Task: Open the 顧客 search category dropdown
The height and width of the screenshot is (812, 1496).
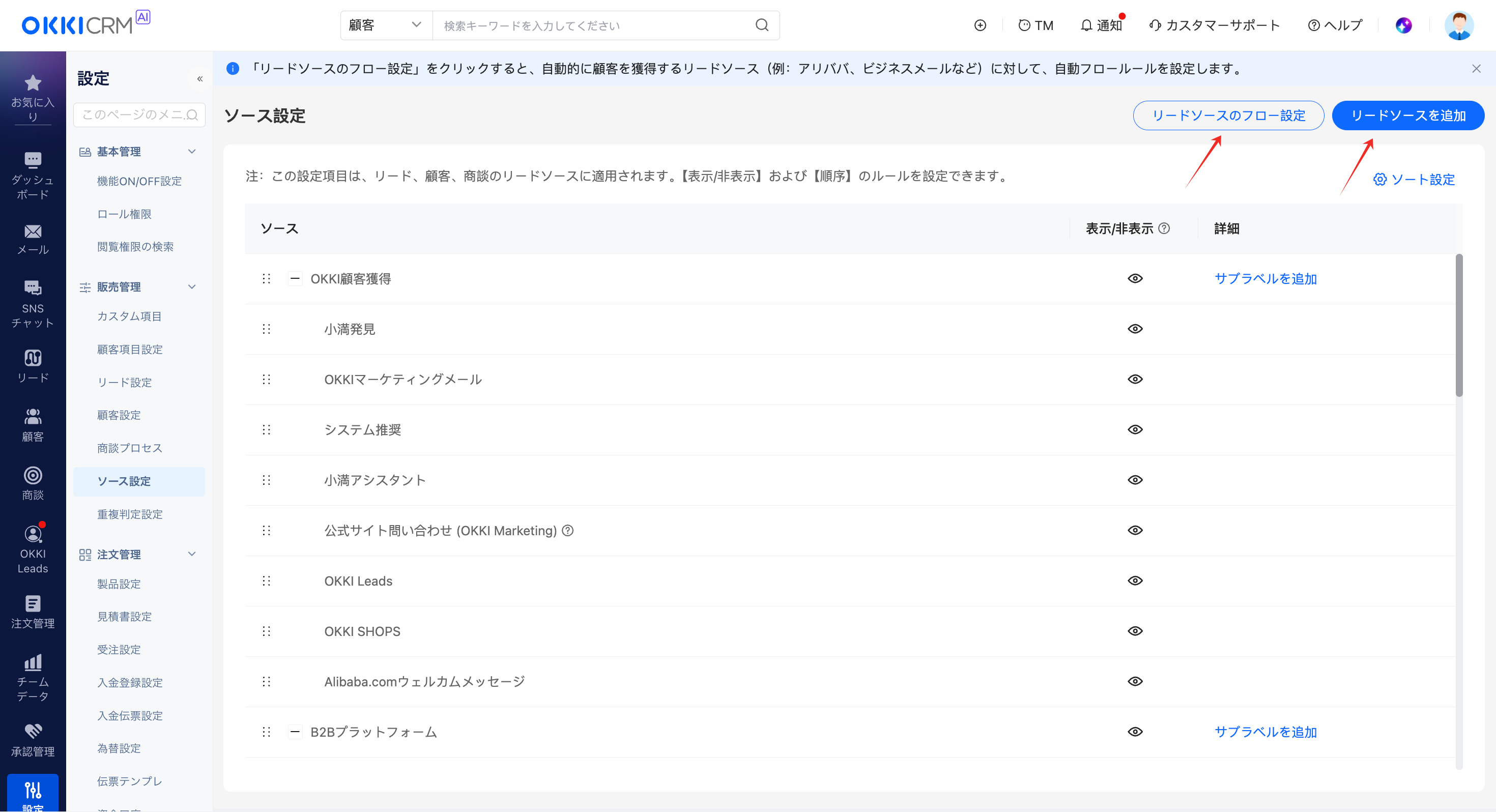Action: tap(386, 25)
